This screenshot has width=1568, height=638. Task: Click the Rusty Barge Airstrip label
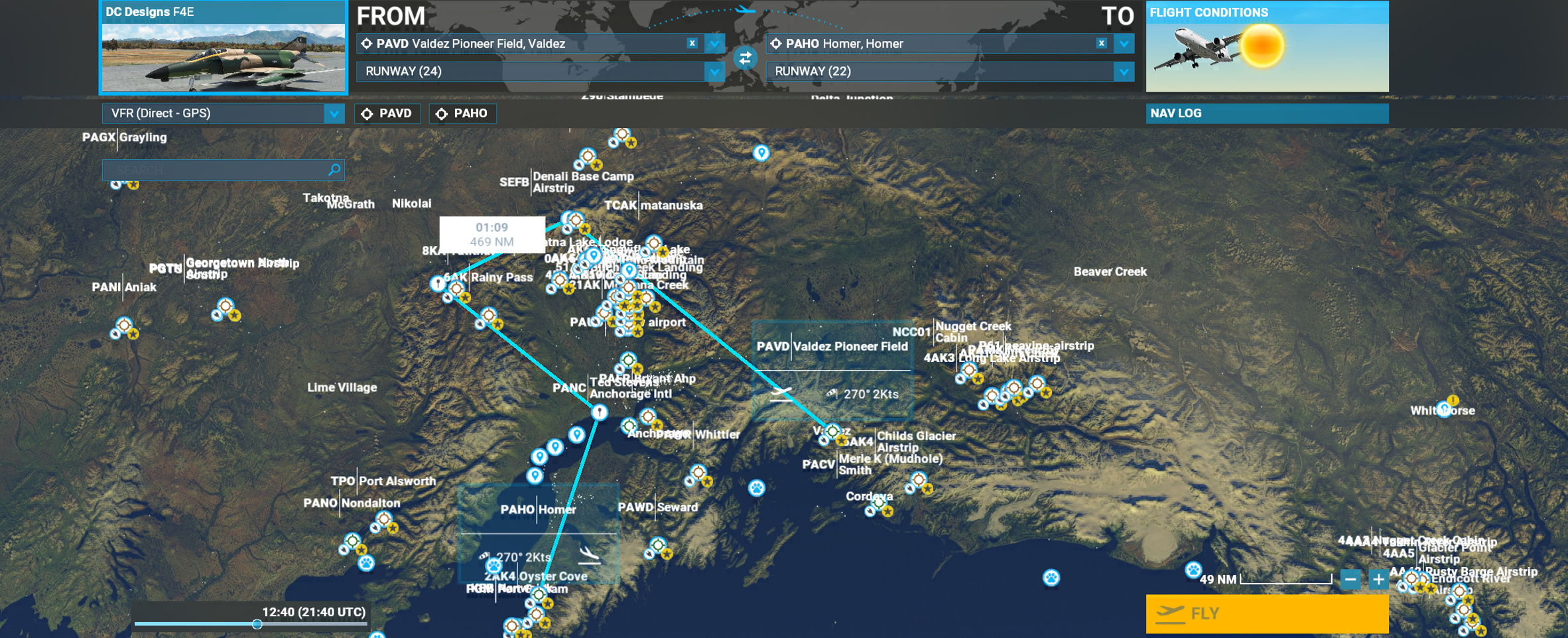[1481, 572]
